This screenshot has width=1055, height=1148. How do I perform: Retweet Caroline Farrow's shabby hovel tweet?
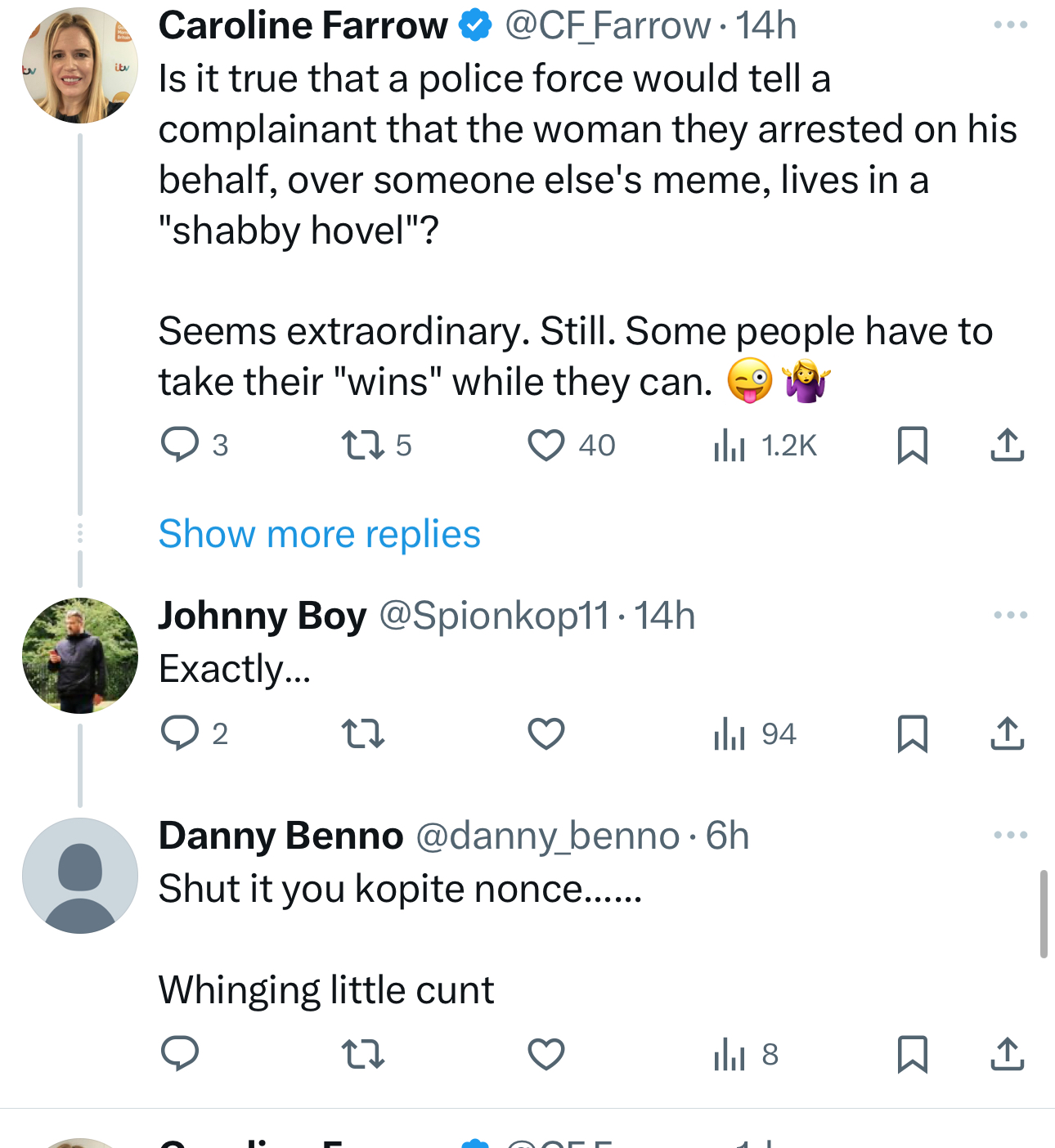click(362, 446)
